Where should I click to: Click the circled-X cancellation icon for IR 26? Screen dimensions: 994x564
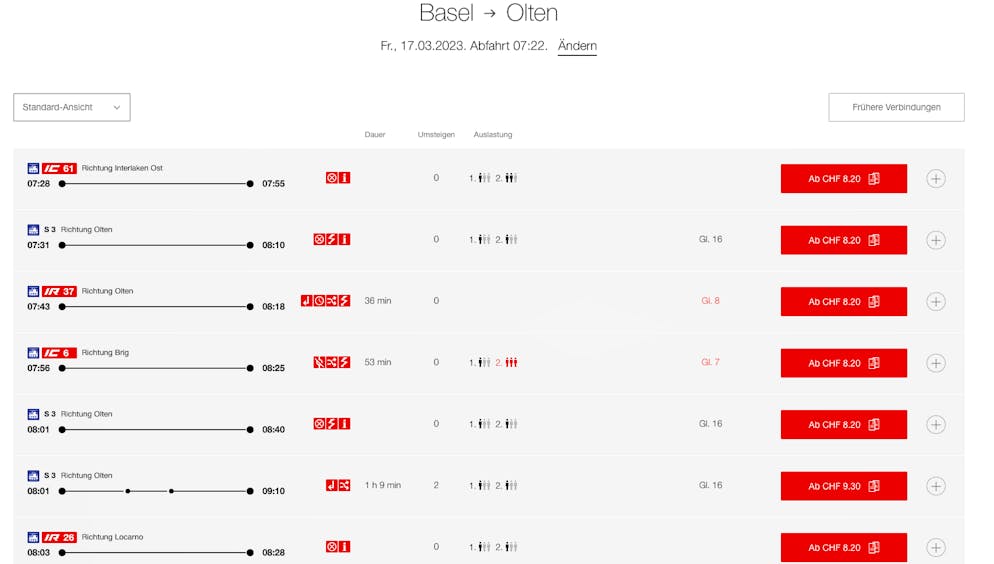click(x=332, y=547)
